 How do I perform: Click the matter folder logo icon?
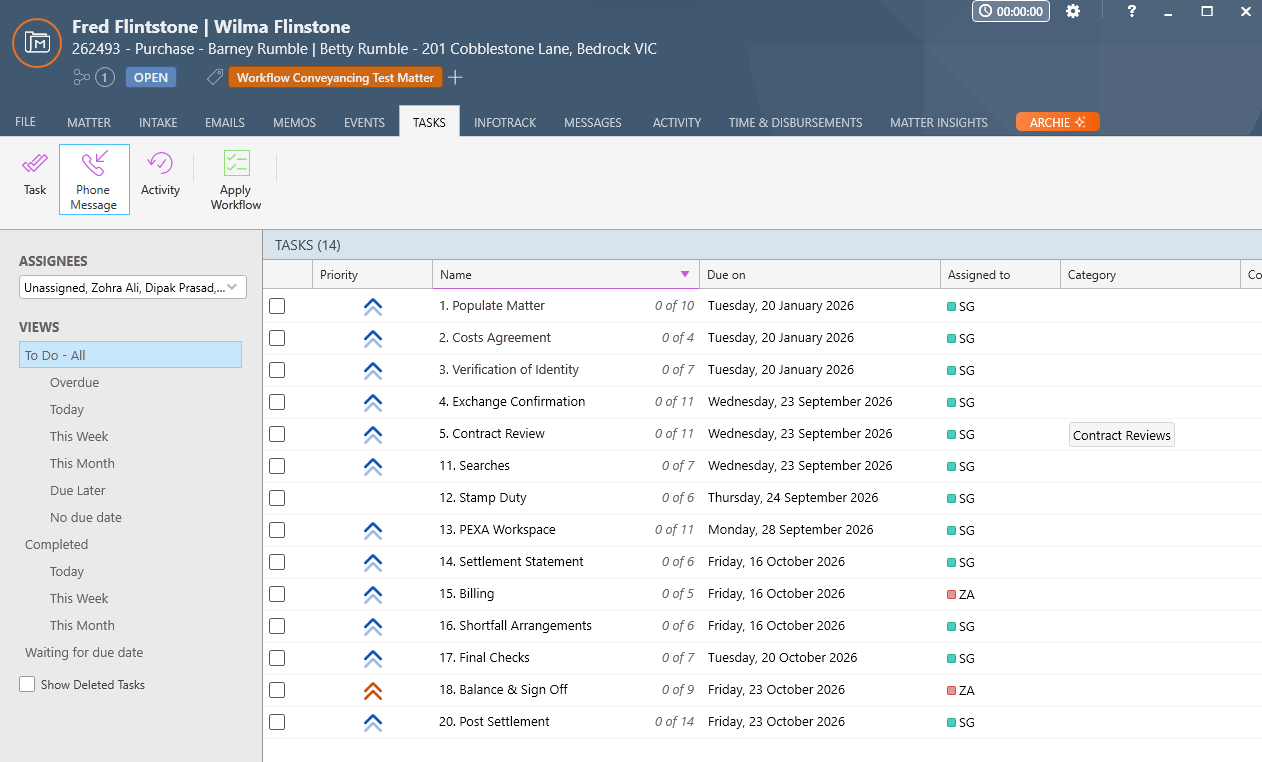tap(37, 42)
